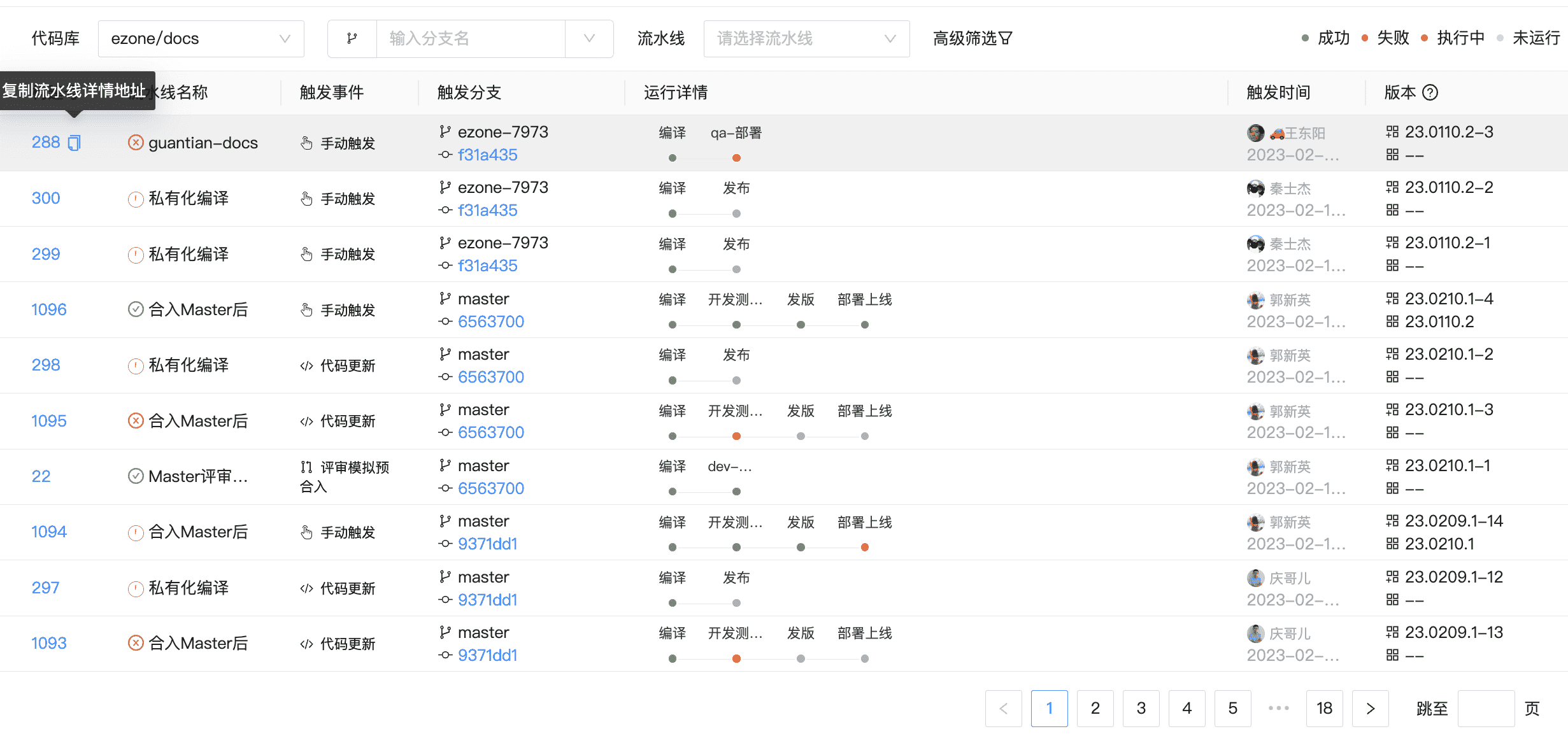Screen dimensions: 1568x736
Task: Click commit hash 6563700 in row 22
Action: (490, 488)
